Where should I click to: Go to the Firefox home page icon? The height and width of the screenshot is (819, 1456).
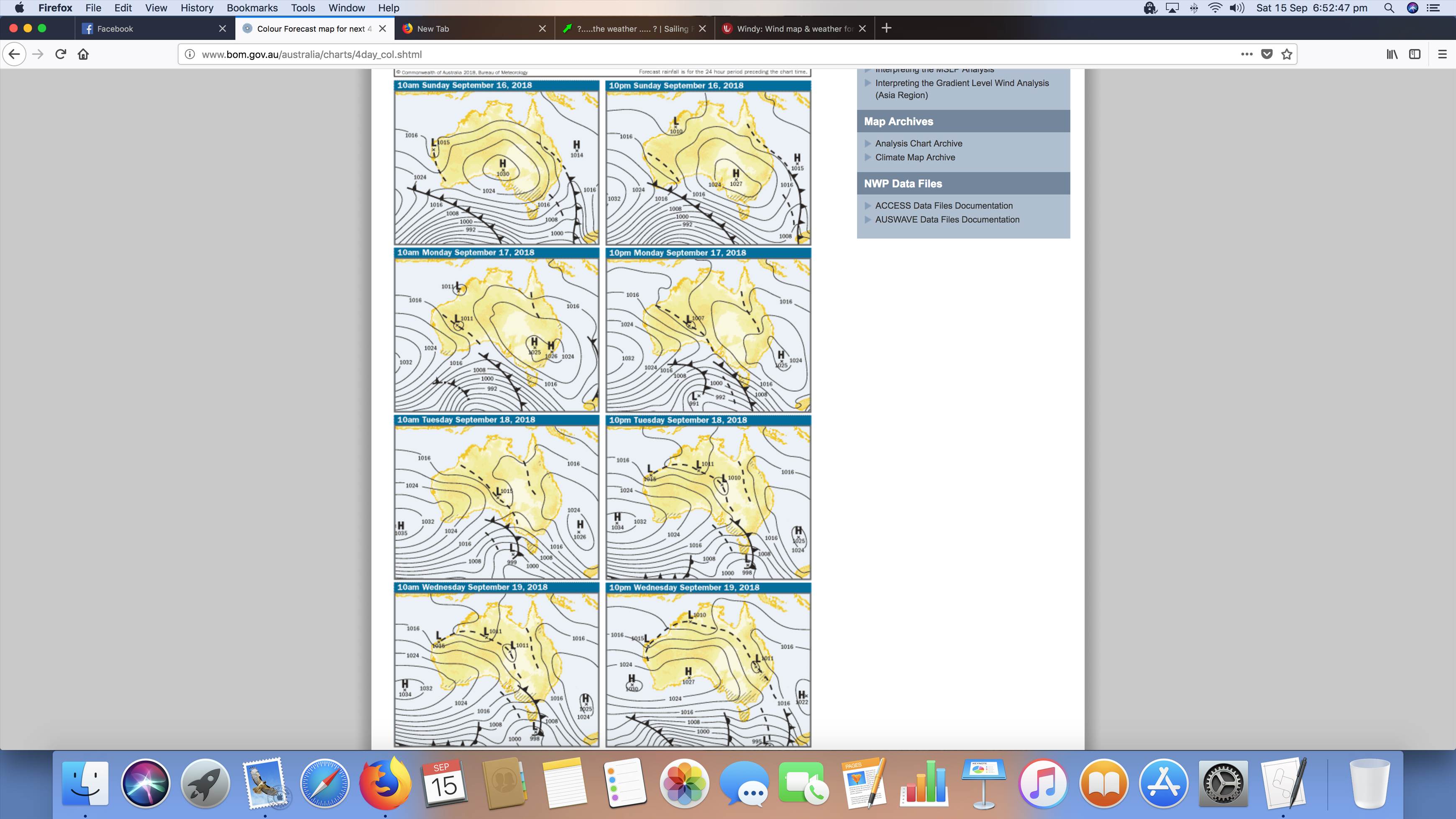83,54
